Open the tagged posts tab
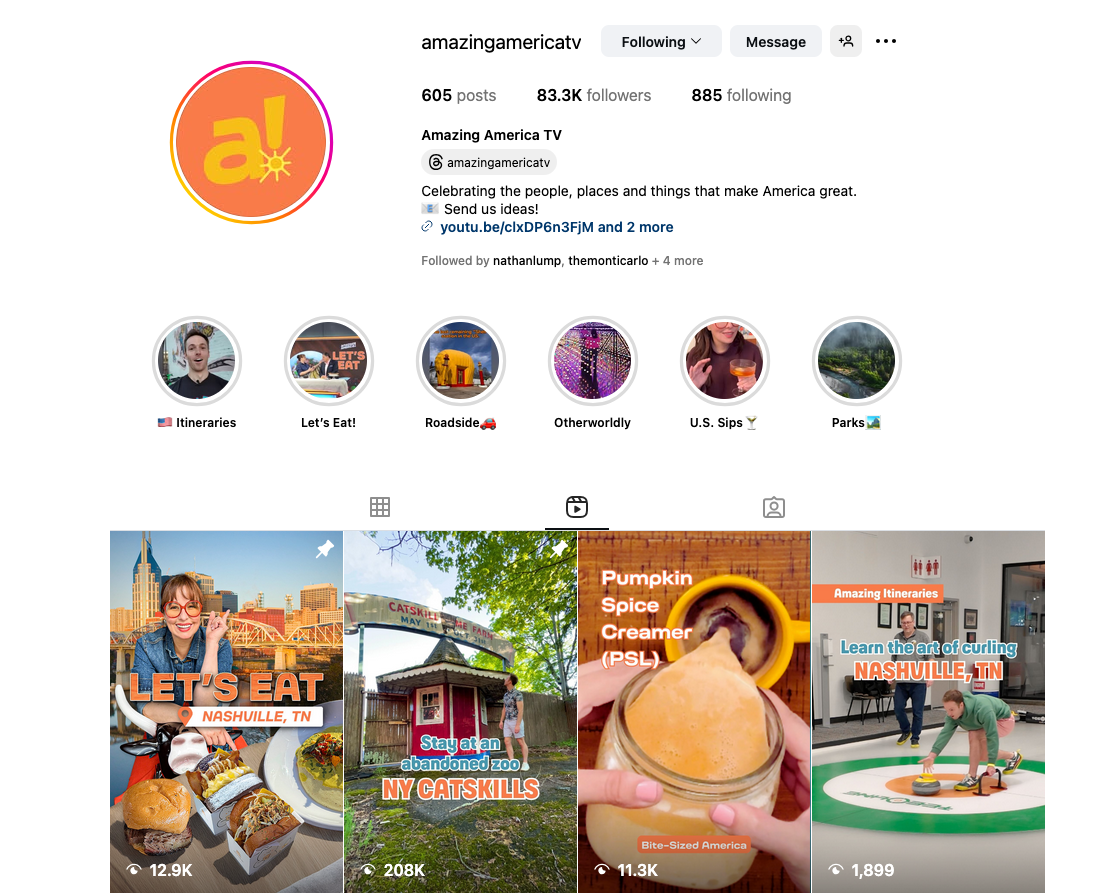The width and height of the screenshot is (1120, 893). (x=774, y=507)
